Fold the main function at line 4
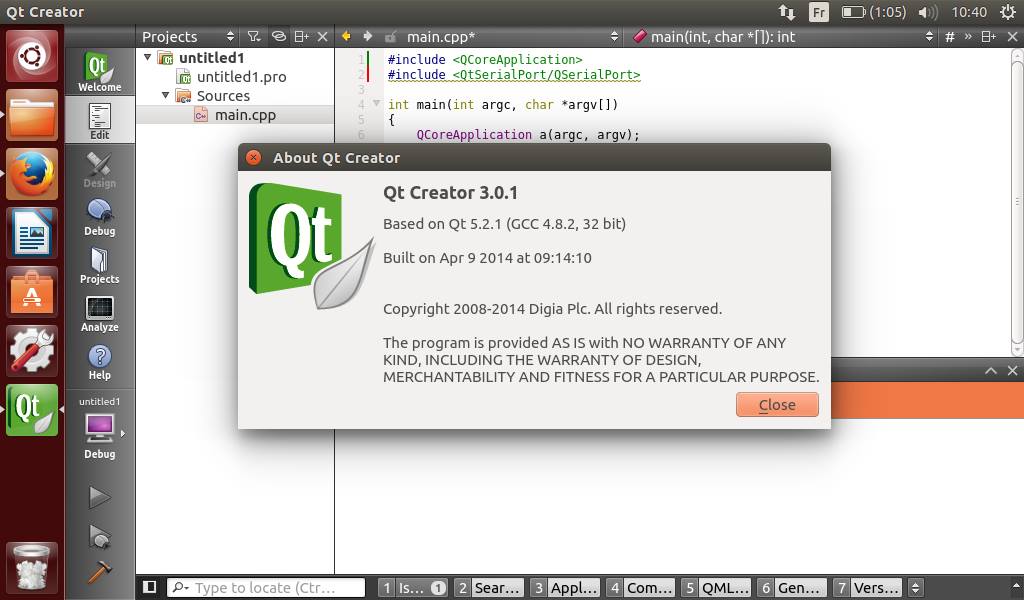Screen dimensions: 1024x600 376,103
